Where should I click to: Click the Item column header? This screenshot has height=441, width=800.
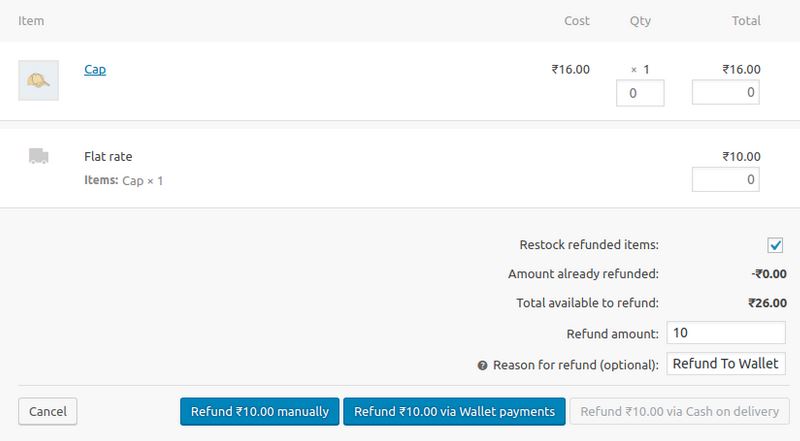coord(31,21)
